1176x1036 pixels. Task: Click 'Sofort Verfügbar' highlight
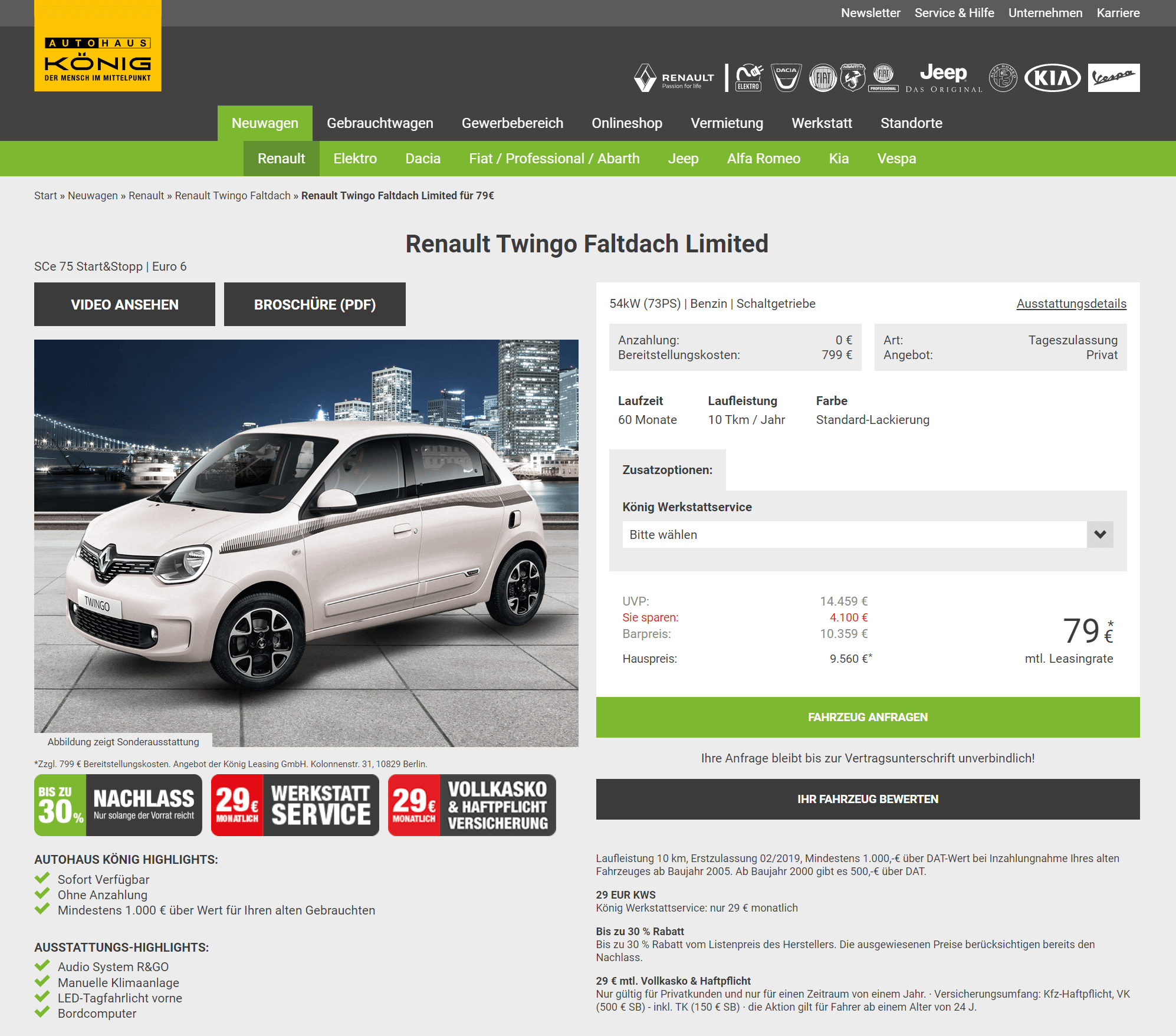(103, 879)
